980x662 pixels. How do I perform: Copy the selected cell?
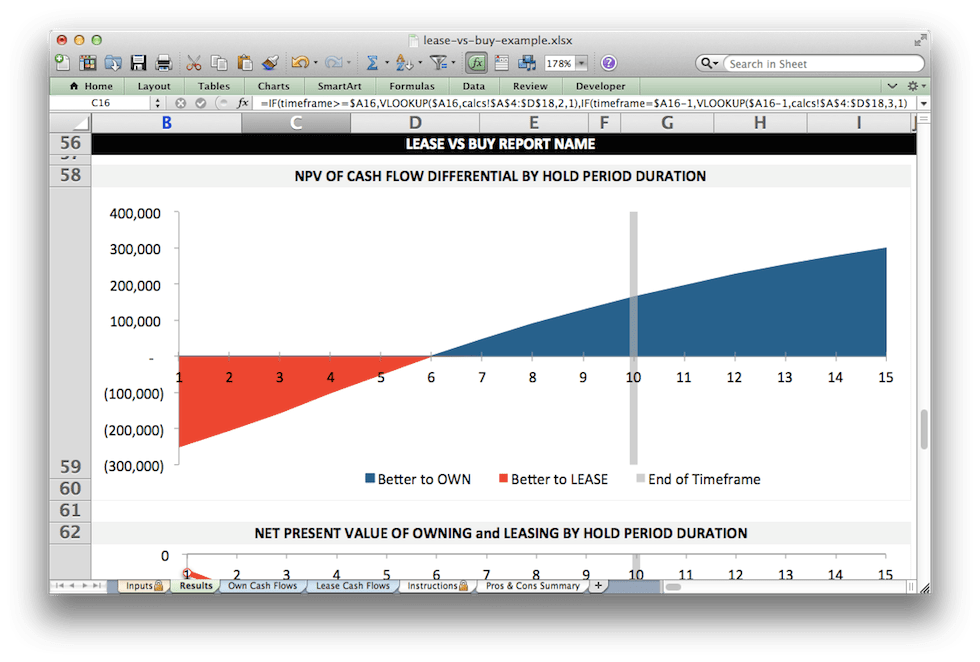[220, 62]
